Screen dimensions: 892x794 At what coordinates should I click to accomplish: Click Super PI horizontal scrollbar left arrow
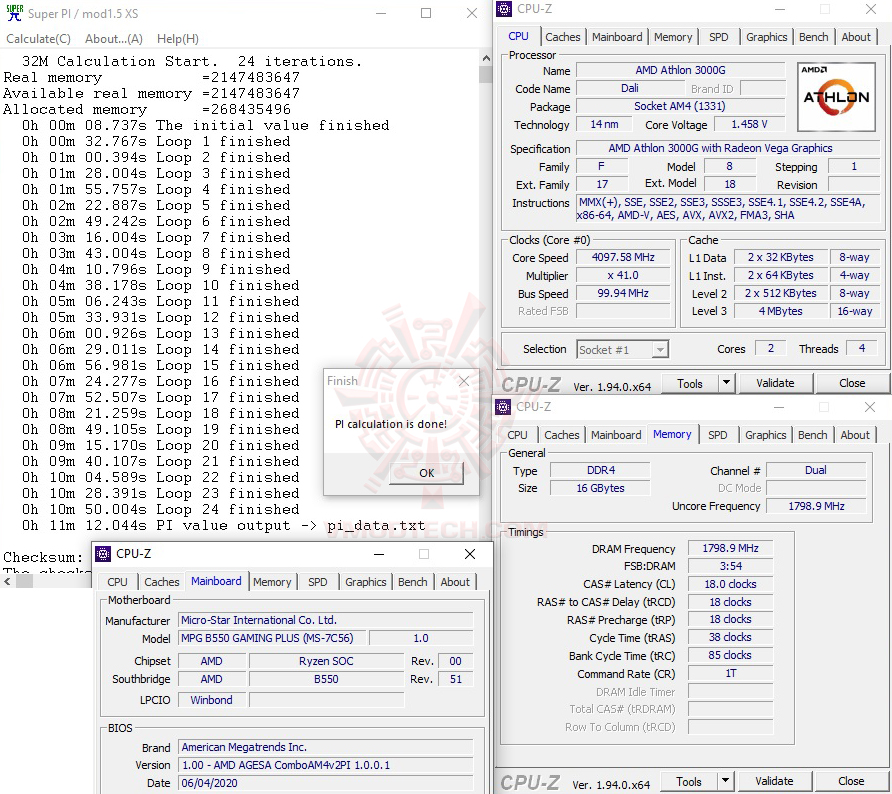7,581
